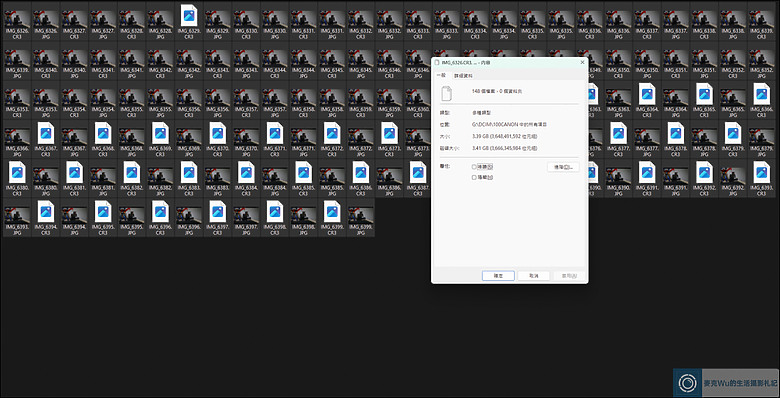Pick the IMG_6394.CR3 file icon
Viewport: 780px width, 398px height.
tap(46, 211)
